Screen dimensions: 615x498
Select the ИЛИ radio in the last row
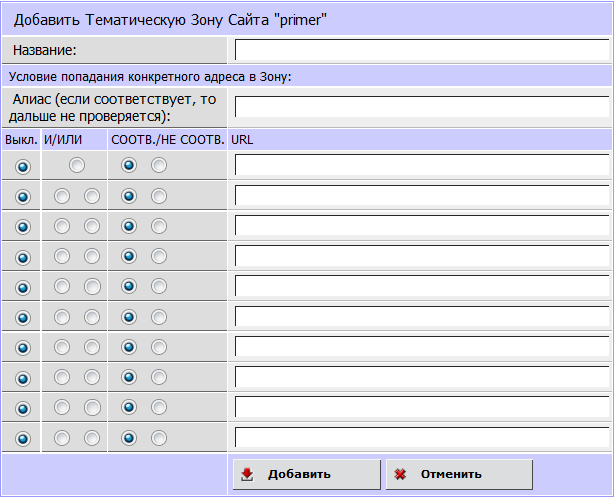[x=92, y=438]
